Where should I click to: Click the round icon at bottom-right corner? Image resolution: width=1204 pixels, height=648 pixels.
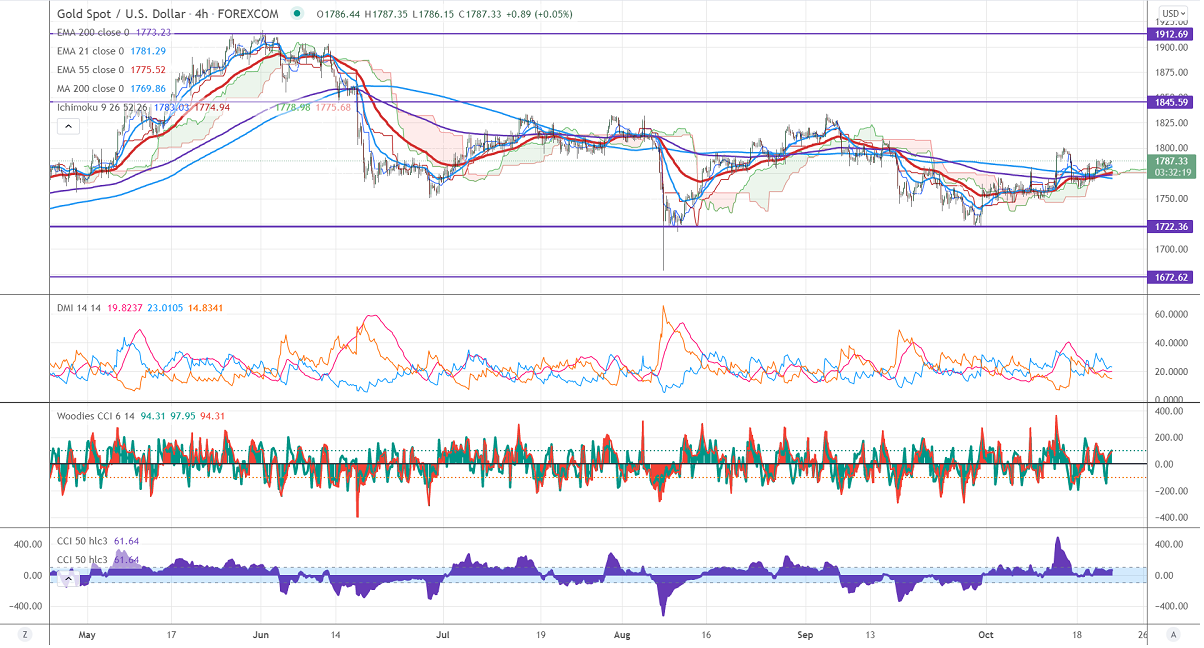click(1172, 634)
